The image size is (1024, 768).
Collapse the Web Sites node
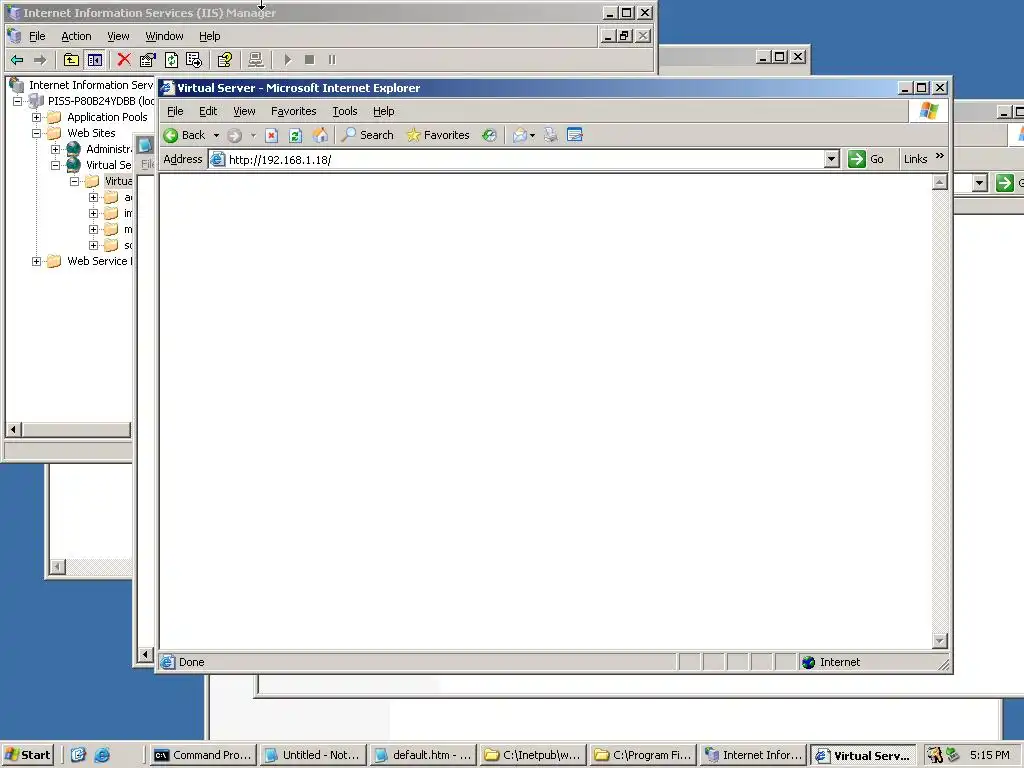[x=37, y=133]
